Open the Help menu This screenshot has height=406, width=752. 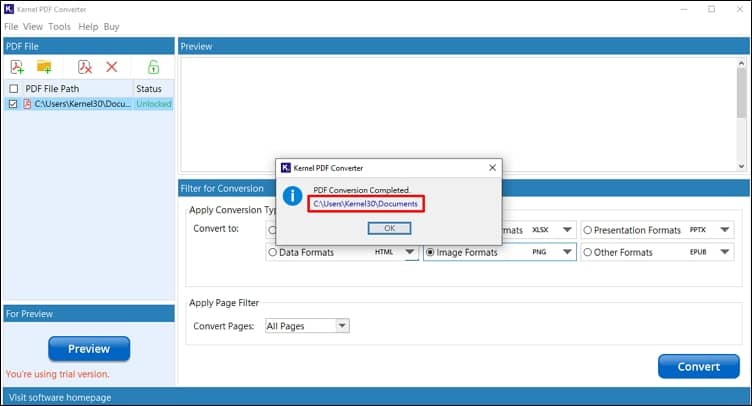point(88,27)
